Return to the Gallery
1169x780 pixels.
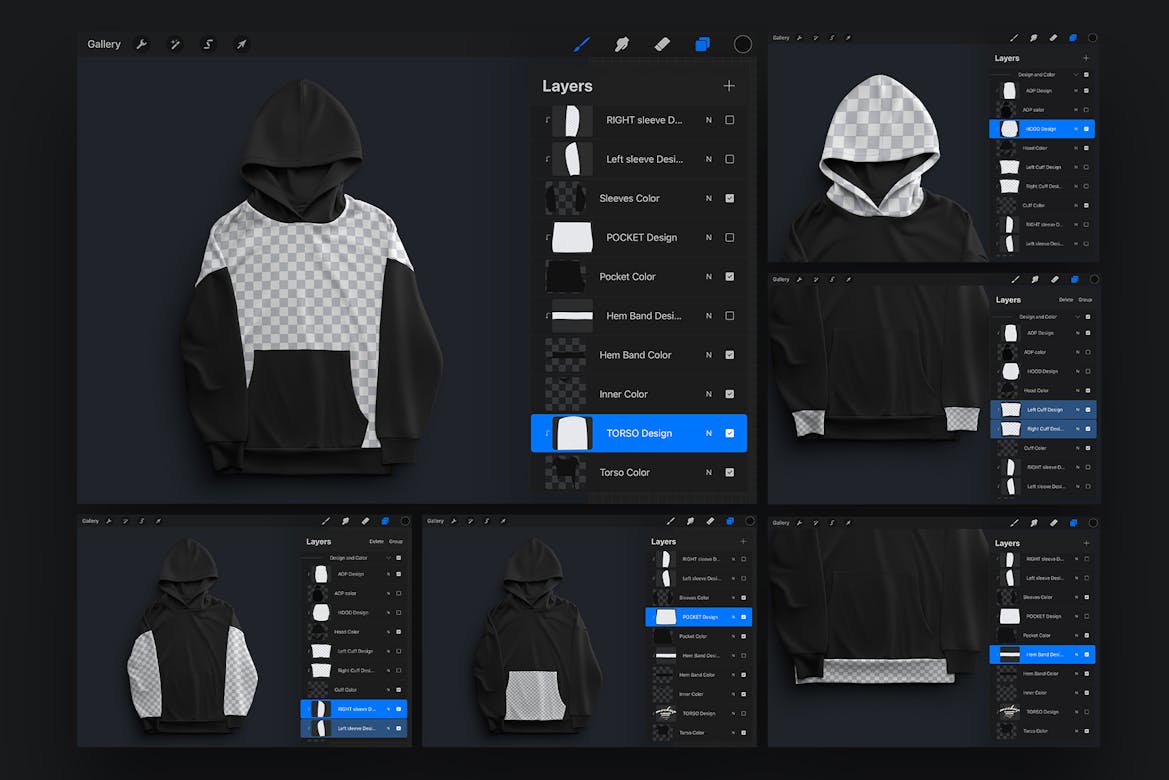(x=103, y=44)
